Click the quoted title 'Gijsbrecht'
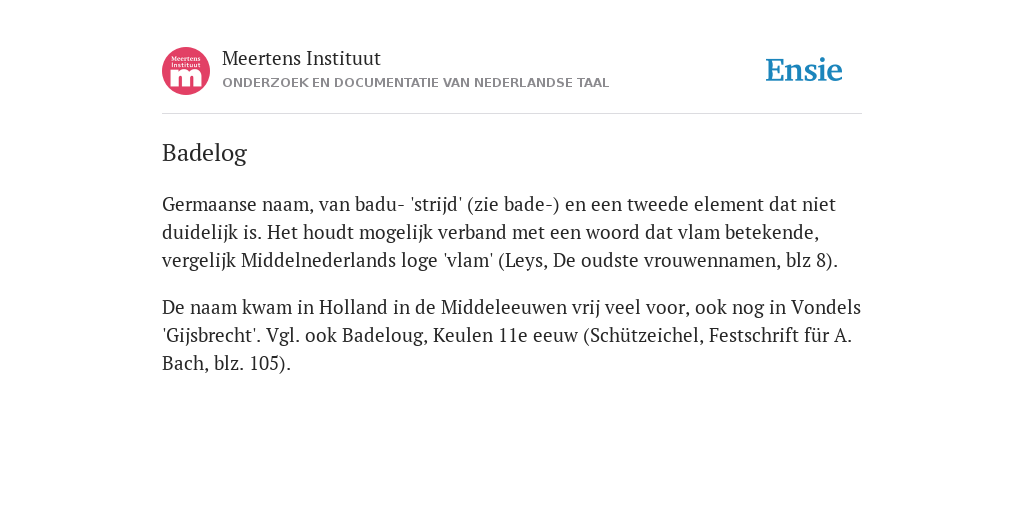The width and height of the screenshot is (1024, 512). pyautogui.click(x=208, y=335)
